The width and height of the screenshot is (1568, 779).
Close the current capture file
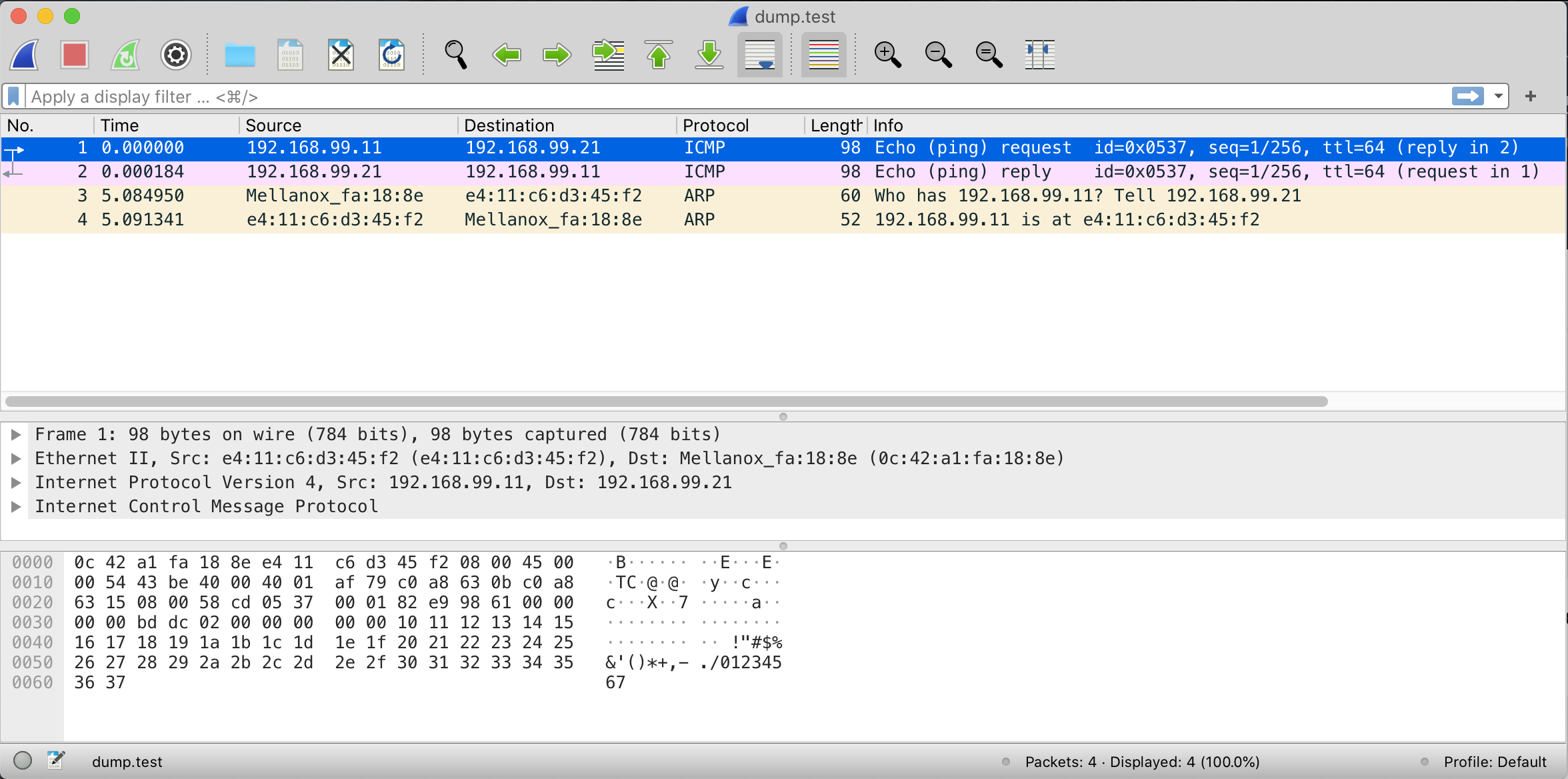341,55
